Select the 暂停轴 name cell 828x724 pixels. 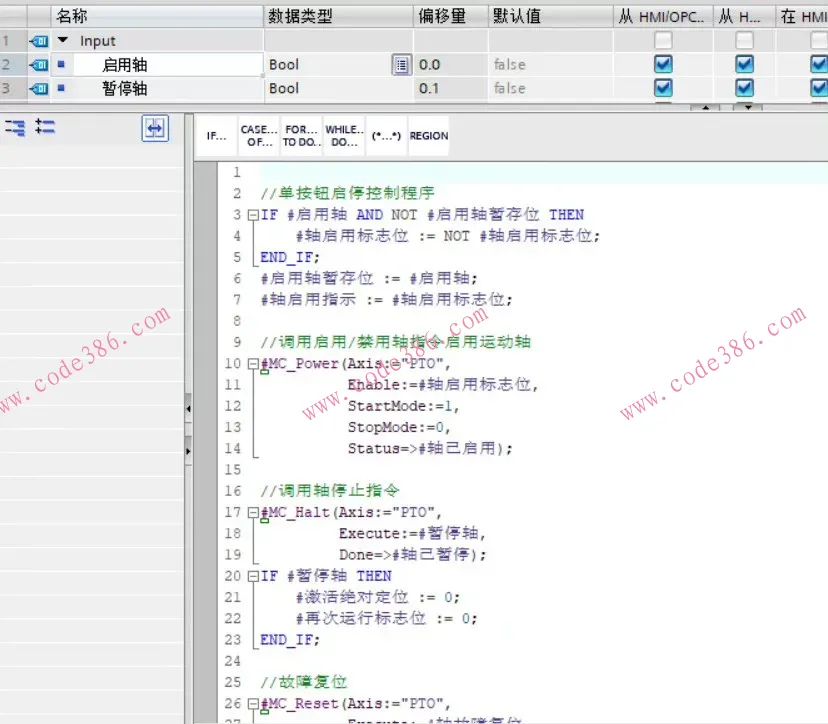[168, 88]
